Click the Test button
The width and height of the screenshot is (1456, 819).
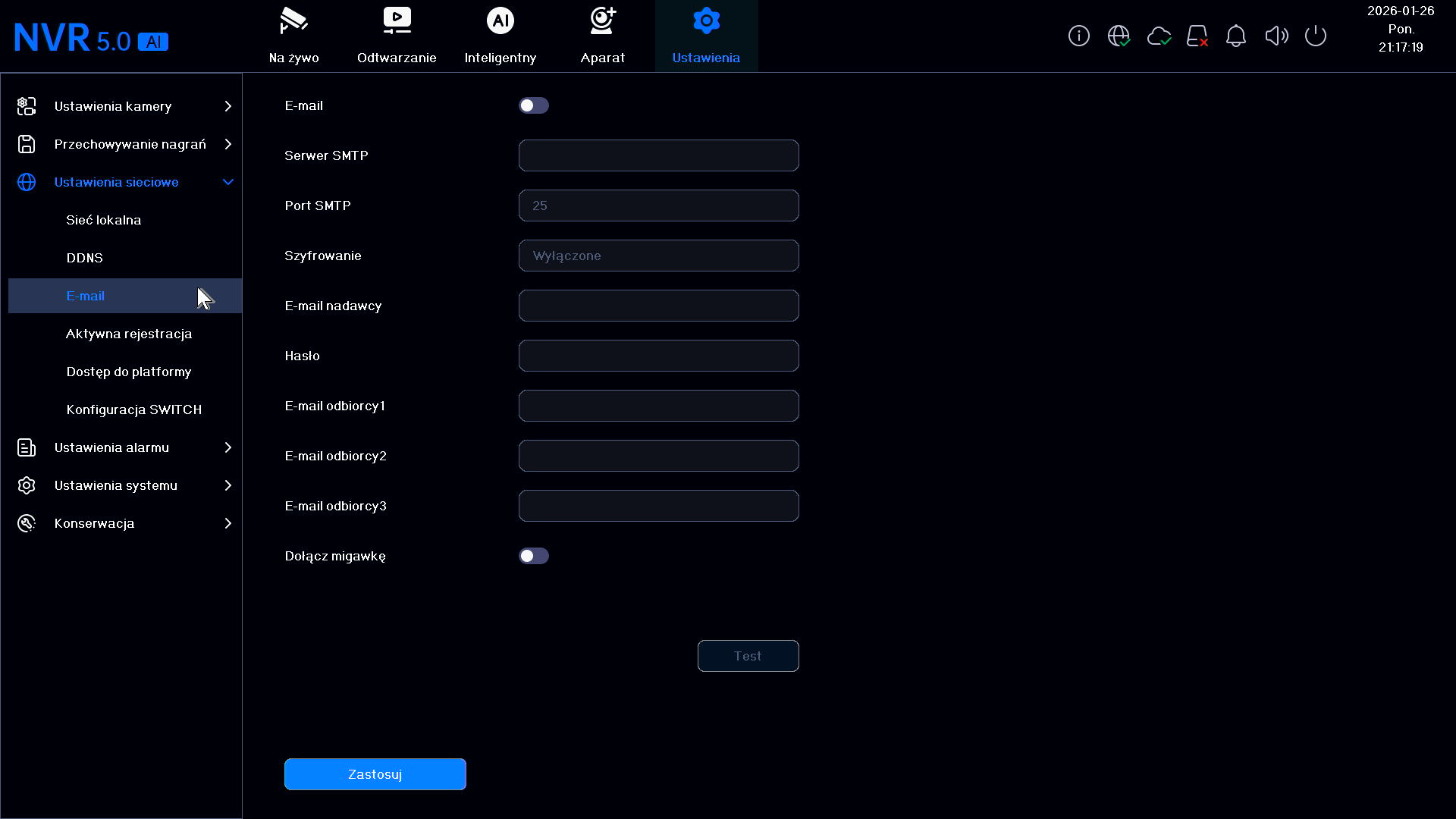pyautogui.click(x=748, y=656)
